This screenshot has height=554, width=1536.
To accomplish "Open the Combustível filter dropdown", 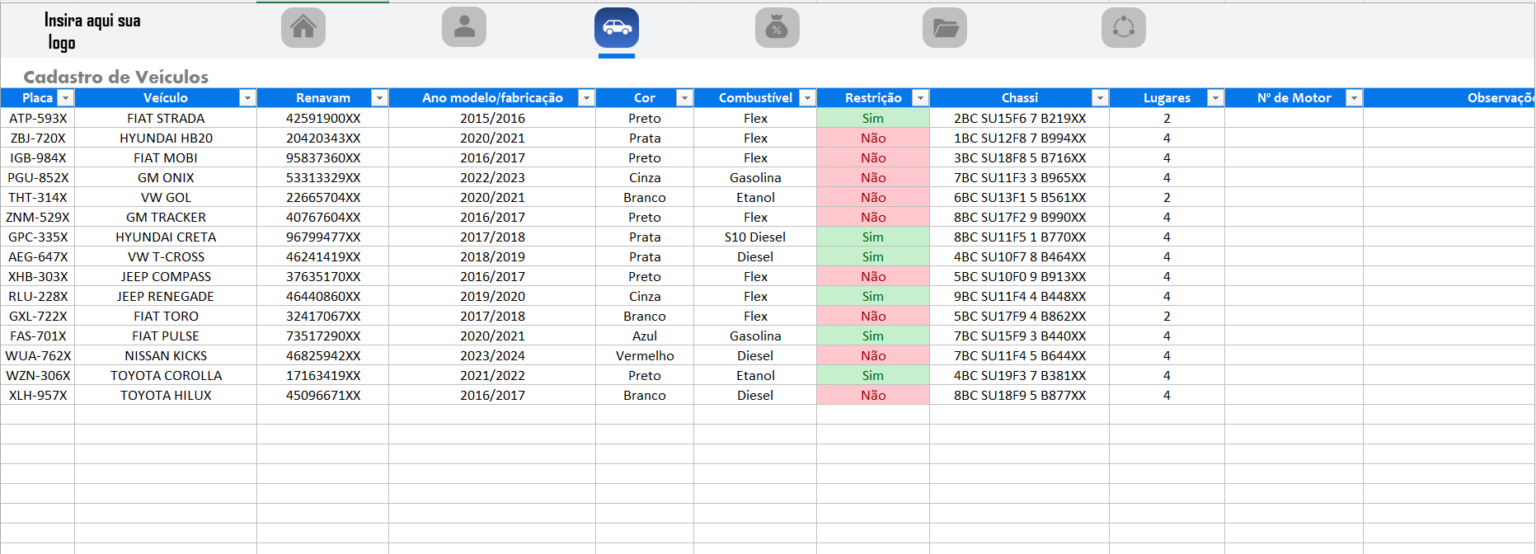I will [807, 98].
